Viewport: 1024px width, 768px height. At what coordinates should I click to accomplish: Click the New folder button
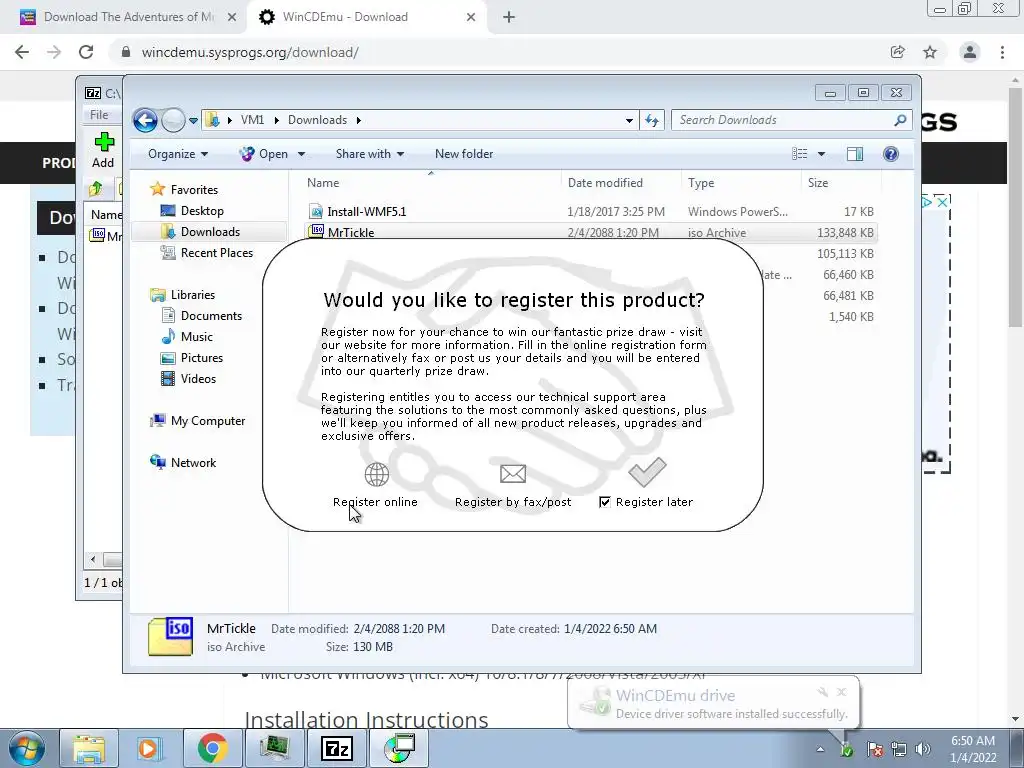[x=464, y=153]
